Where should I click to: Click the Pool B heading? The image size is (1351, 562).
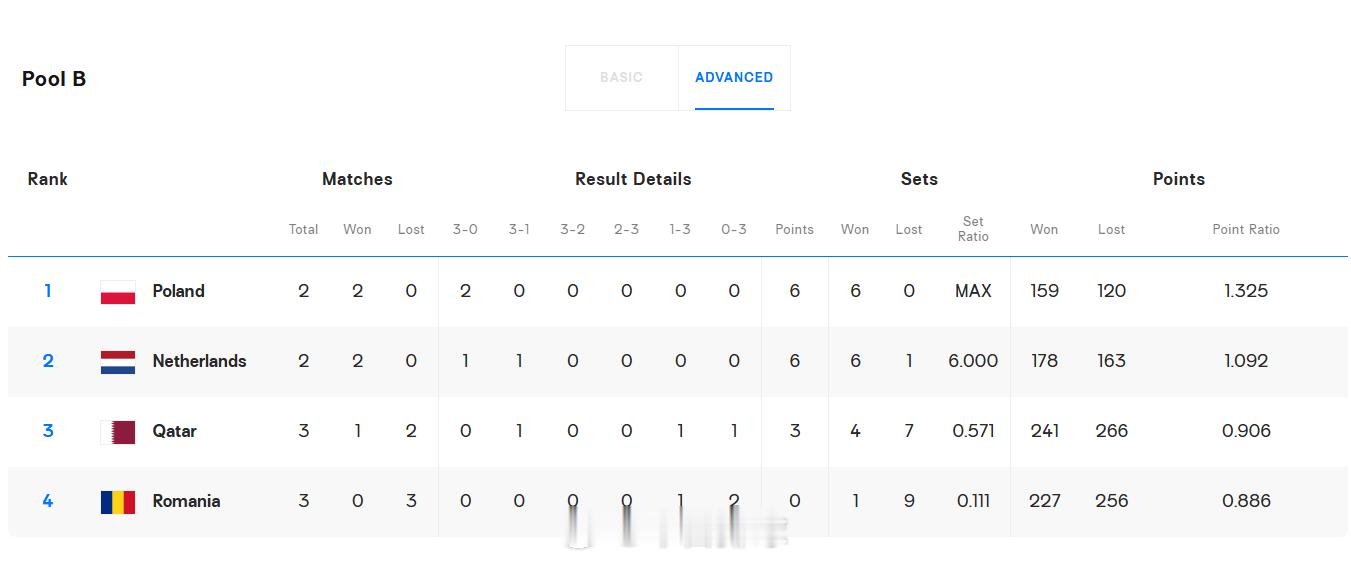coord(54,79)
